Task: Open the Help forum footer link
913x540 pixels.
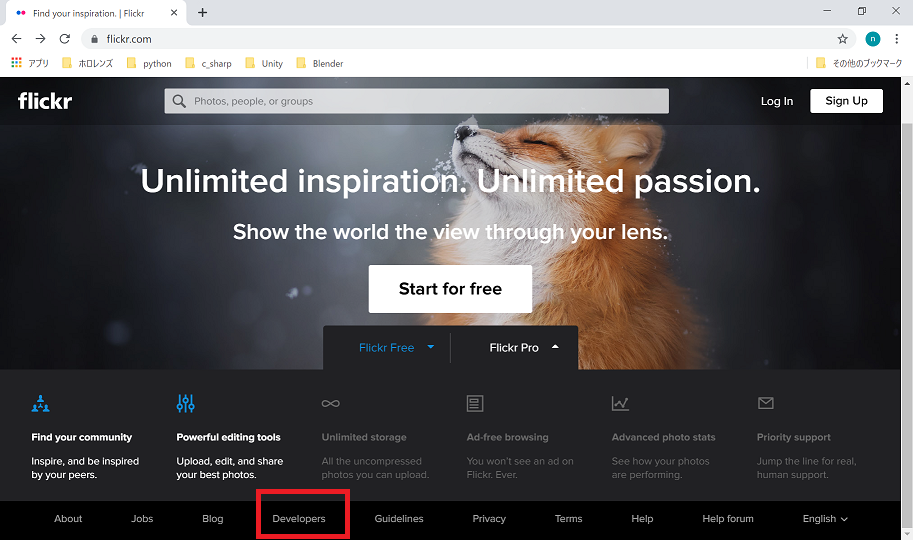Action: click(728, 518)
